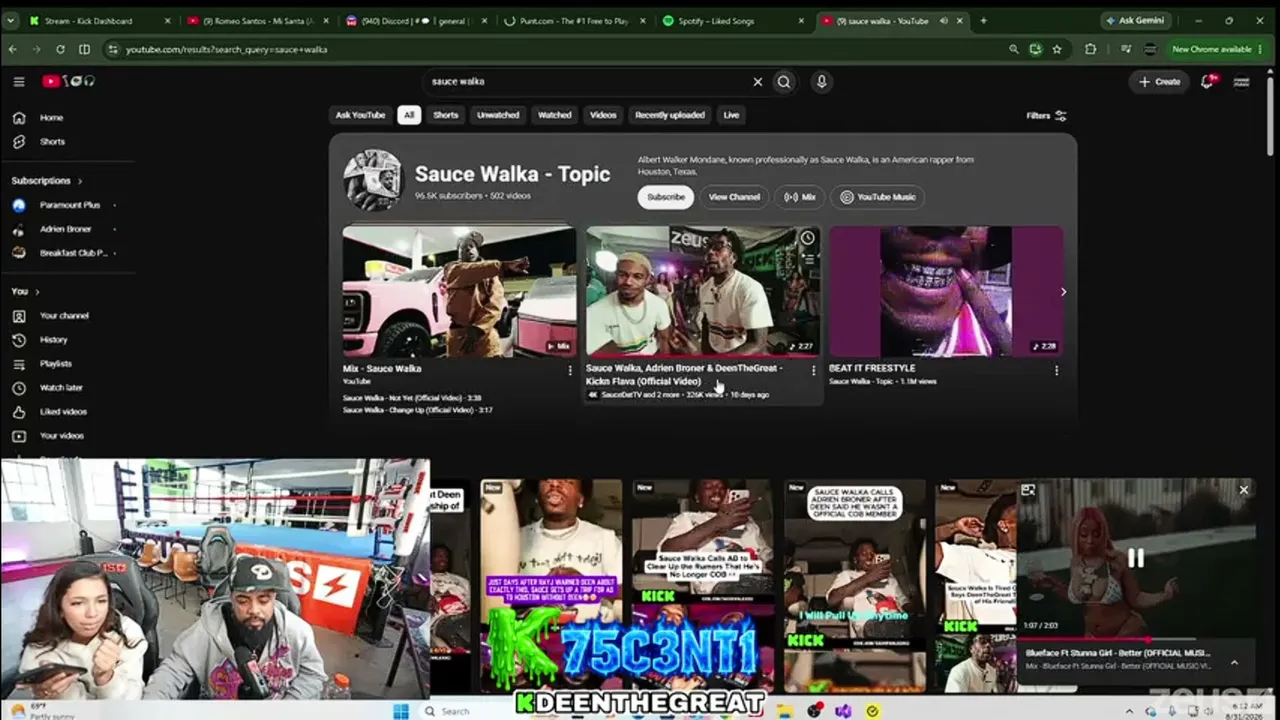Screen dimensions: 1280x720
Task: Run the search with the magnifier button
Action: (x=784, y=82)
